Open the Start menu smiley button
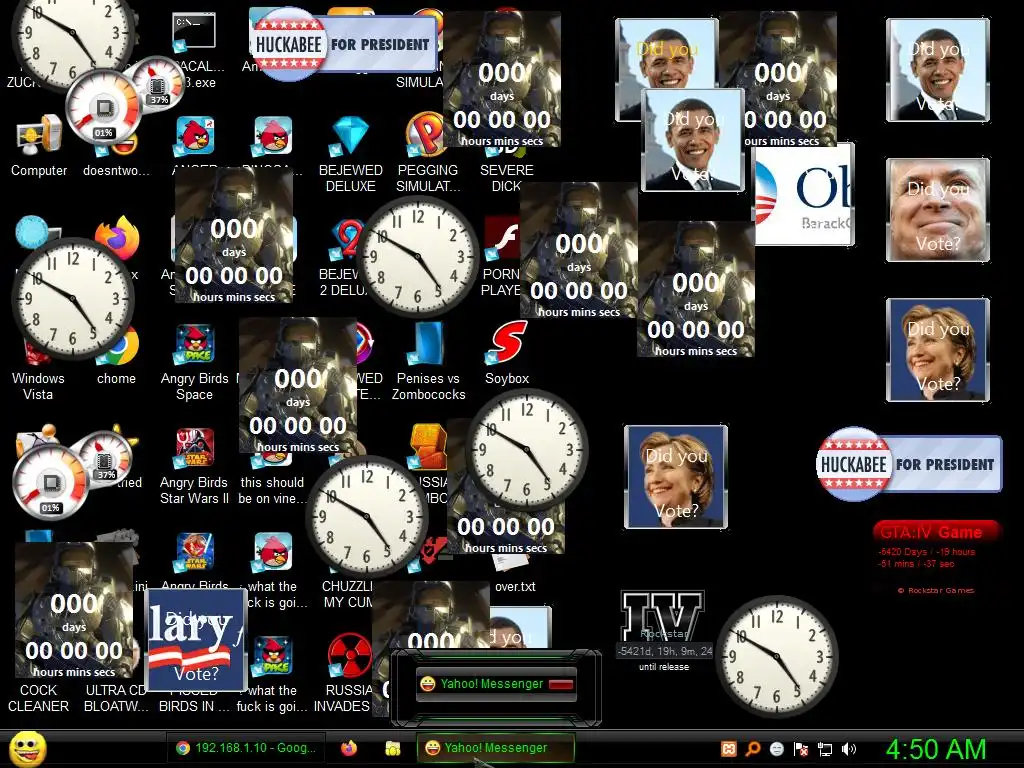 [x=27, y=748]
